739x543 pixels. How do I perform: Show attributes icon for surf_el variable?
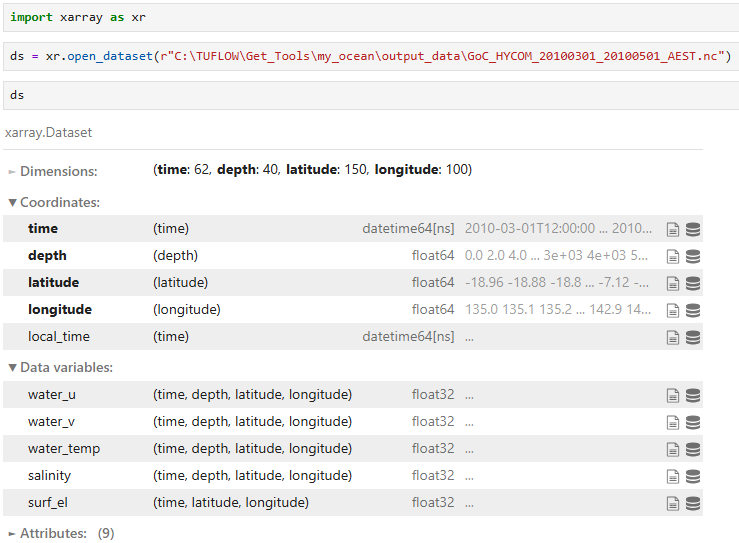point(673,503)
